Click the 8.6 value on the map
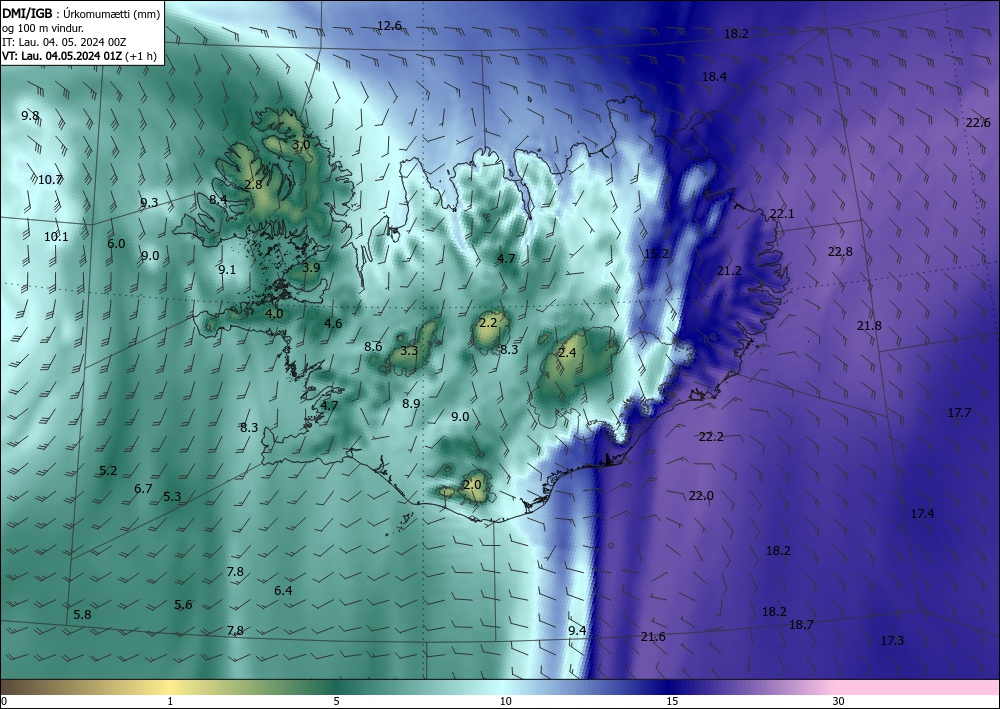The width and height of the screenshot is (1000, 709). click(373, 347)
